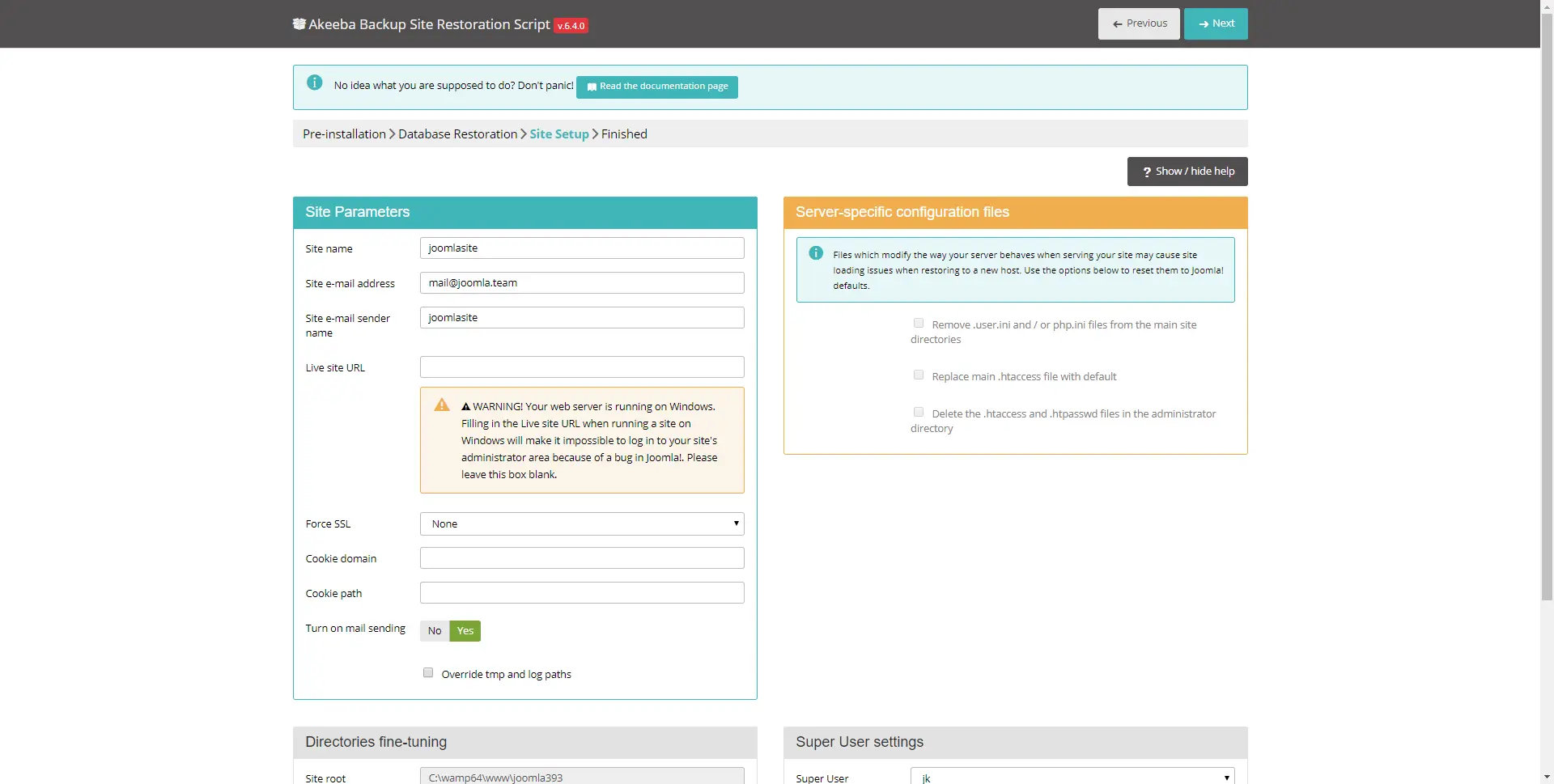Viewport: 1554px width, 784px height.
Task: Check Delete .htaccess and .htpasswd files option
Action: (x=919, y=413)
